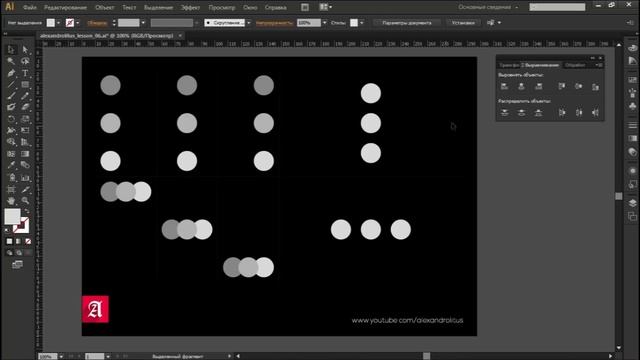Image resolution: width=640 pixels, height=360 pixels.
Task: Click vertical distribute center icon
Action: point(521,113)
